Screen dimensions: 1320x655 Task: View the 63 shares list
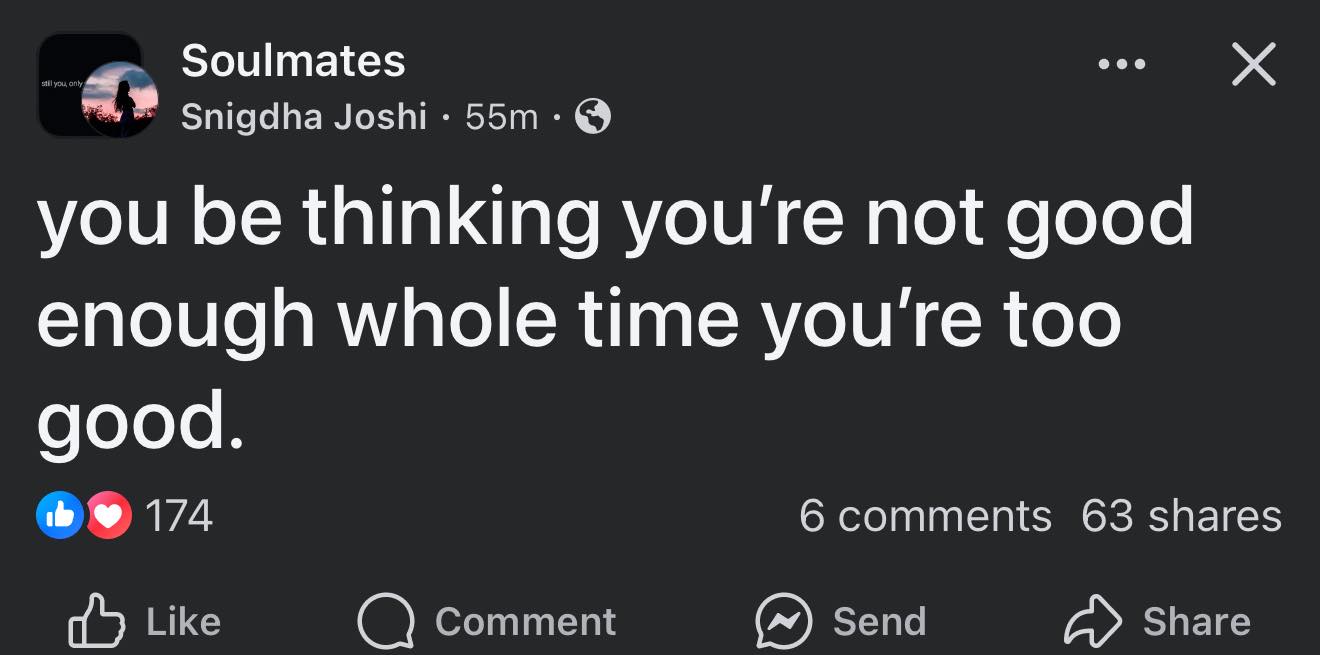(1181, 517)
